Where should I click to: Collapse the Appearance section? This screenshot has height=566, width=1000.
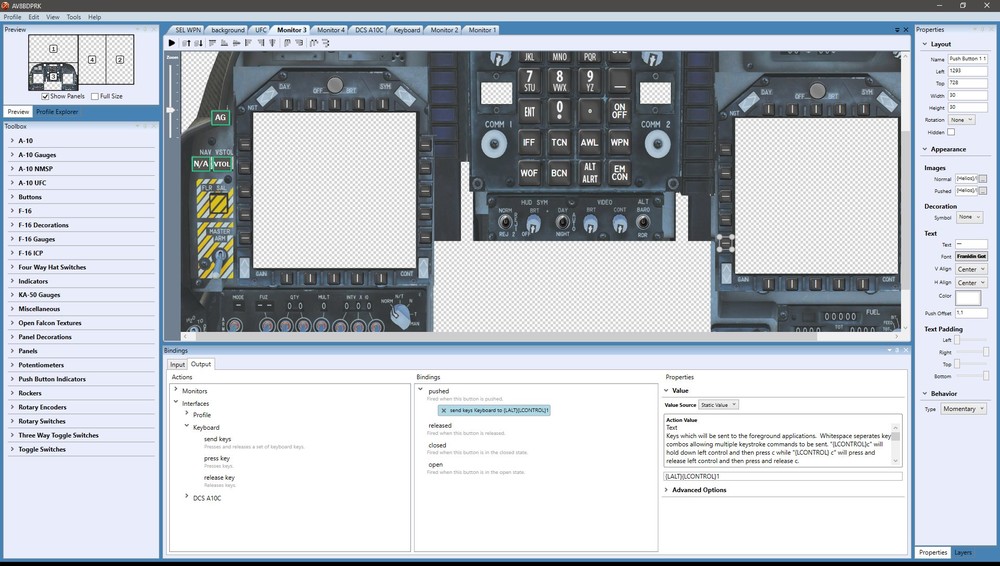pyautogui.click(x=925, y=149)
